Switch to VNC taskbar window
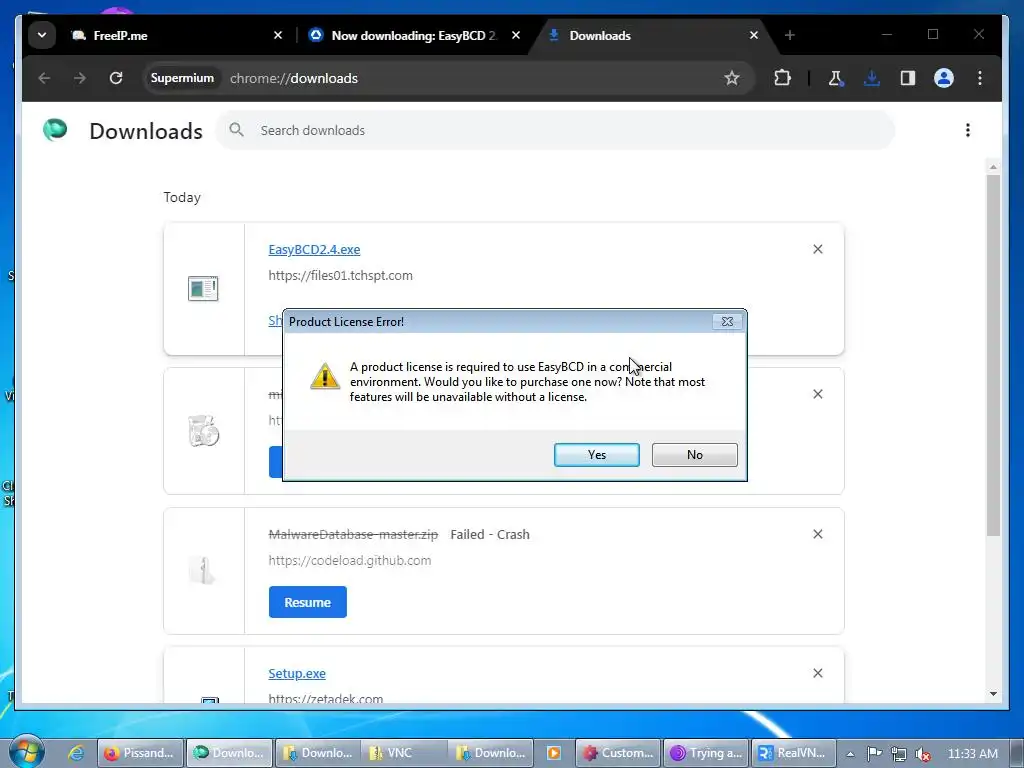Image resolution: width=1024 pixels, height=768 pixels. tap(405, 753)
